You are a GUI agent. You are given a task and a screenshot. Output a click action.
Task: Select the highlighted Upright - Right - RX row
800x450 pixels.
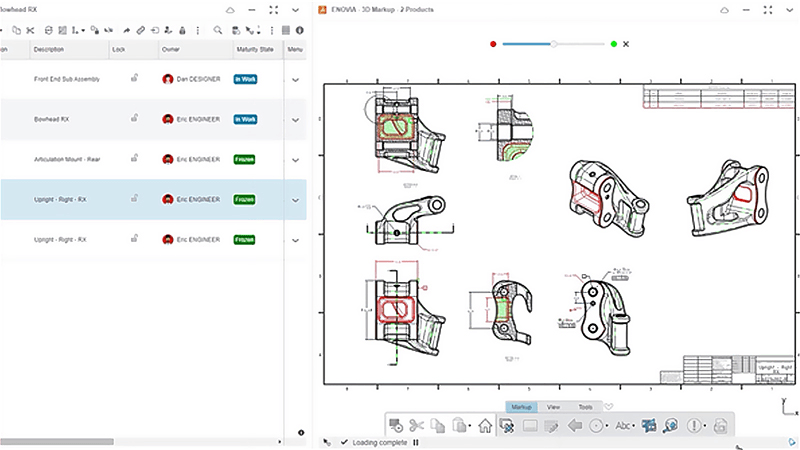(60, 199)
